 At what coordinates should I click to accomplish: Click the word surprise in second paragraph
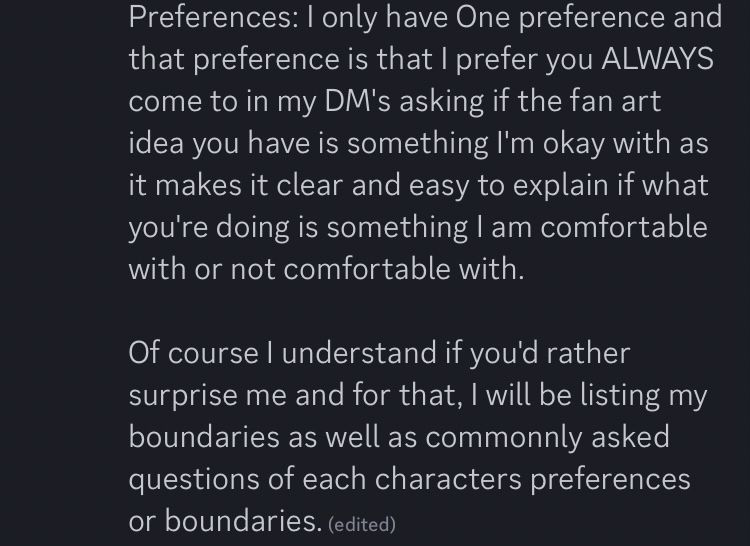click(x=183, y=395)
